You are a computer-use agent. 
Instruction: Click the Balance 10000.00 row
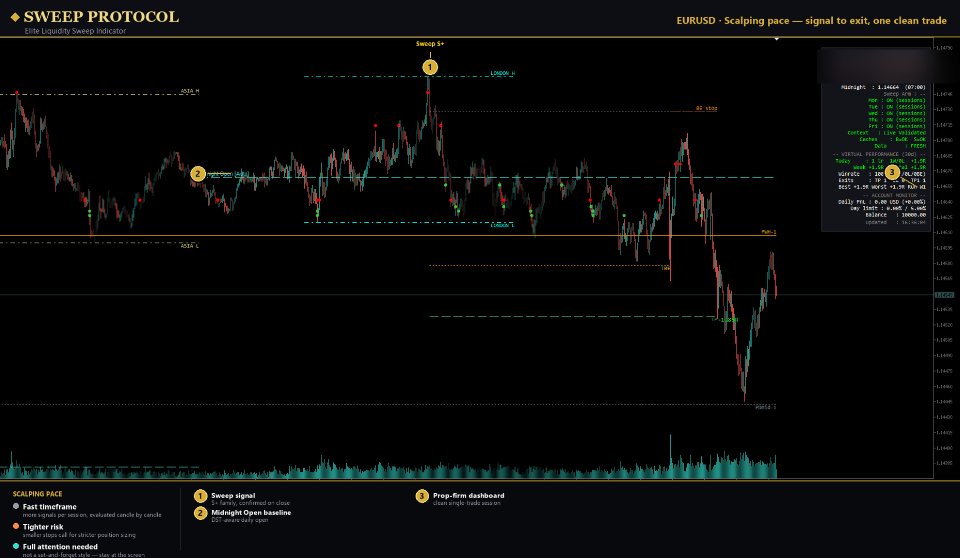895,215
